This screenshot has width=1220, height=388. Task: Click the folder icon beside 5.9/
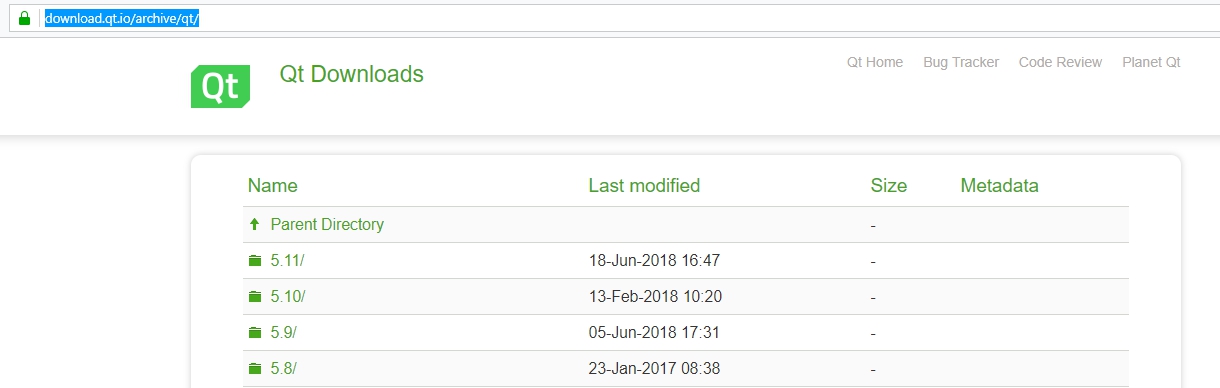click(x=254, y=333)
